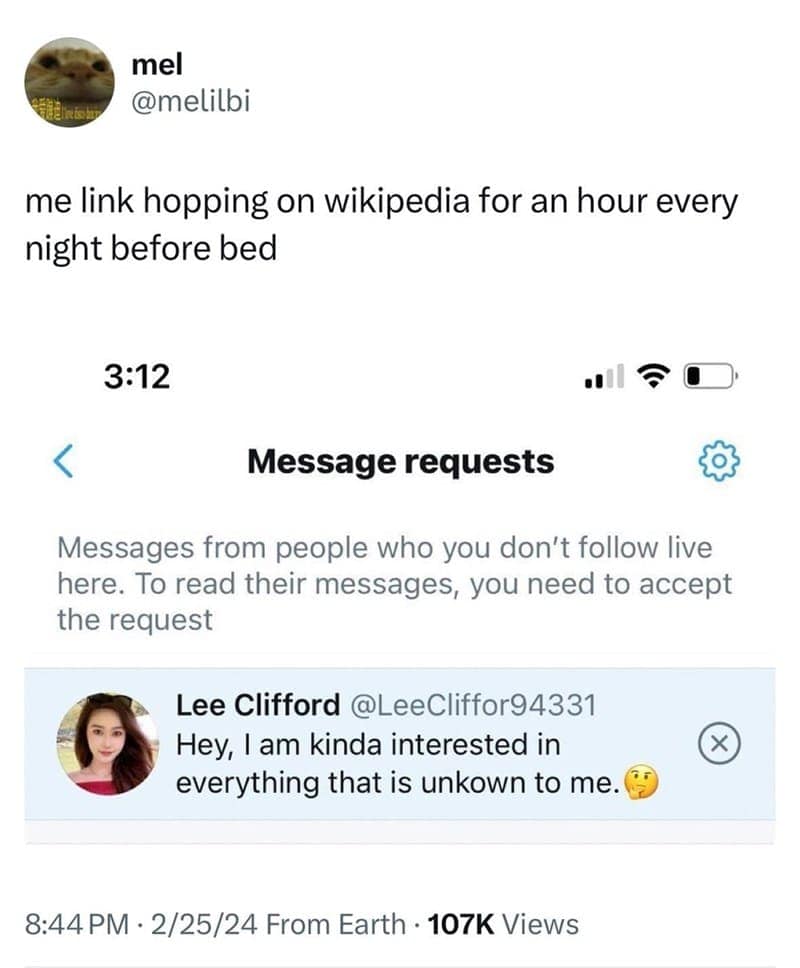Screen dimensions: 800x968
Task: Select the @LeeCliffor94331 handle
Action: coord(472,705)
